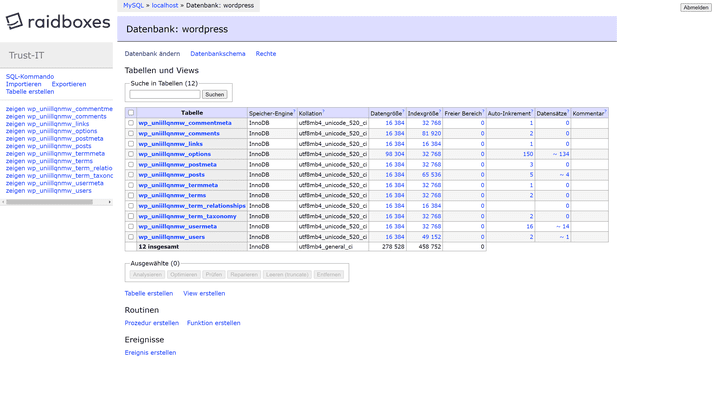Click right arrow of sidebar scrollbar
The height and width of the screenshot is (405, 720).
(x=109, y=202)
